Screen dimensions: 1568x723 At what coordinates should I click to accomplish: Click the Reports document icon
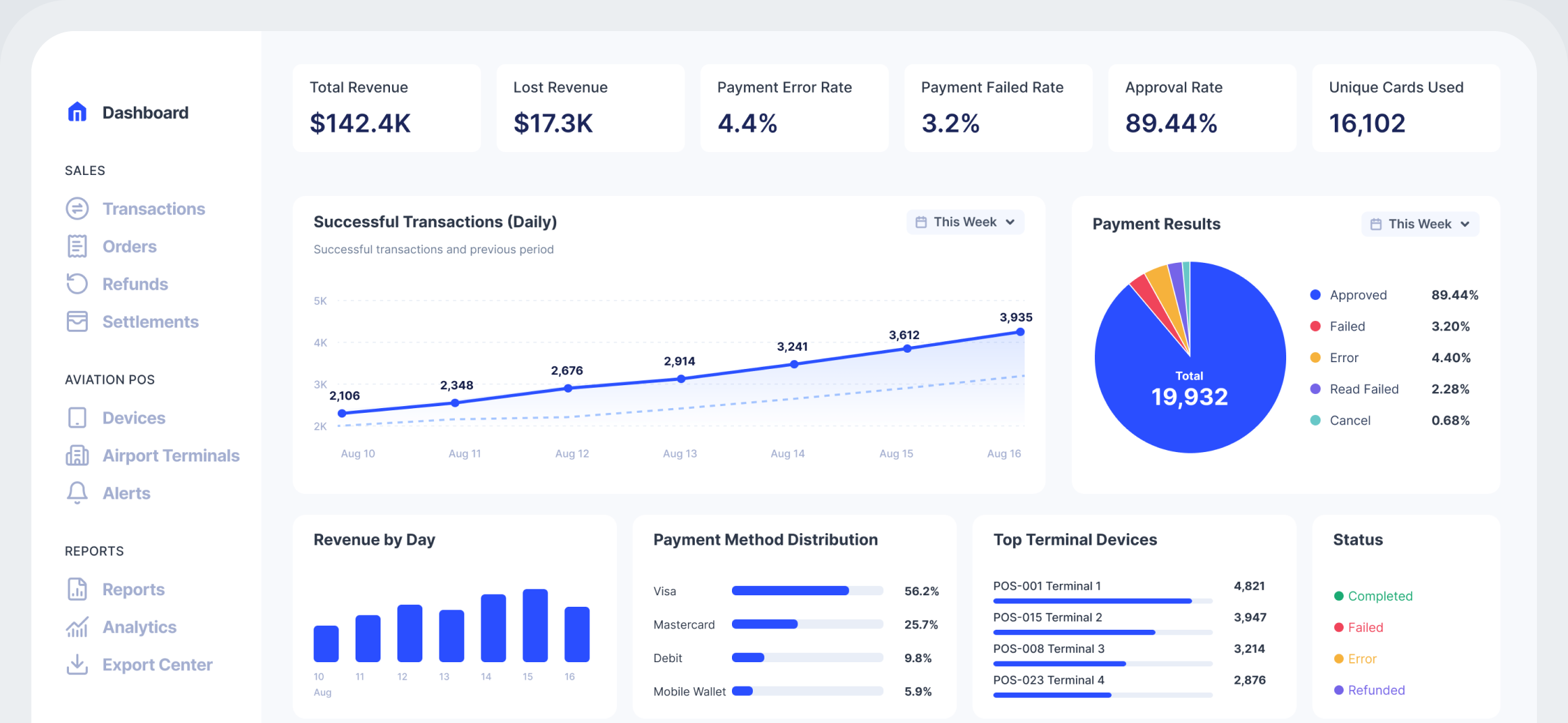point(77,589)
